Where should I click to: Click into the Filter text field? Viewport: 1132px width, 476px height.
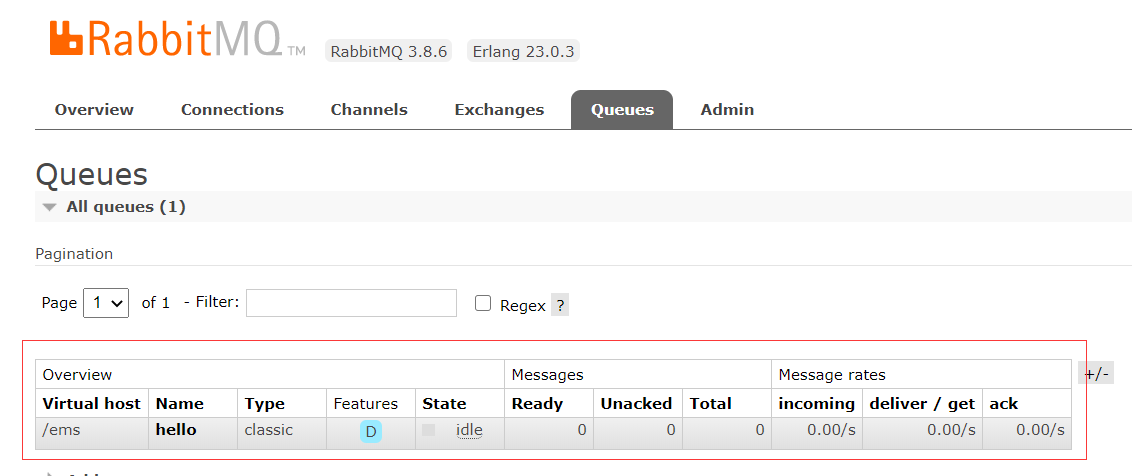[352, 303]
